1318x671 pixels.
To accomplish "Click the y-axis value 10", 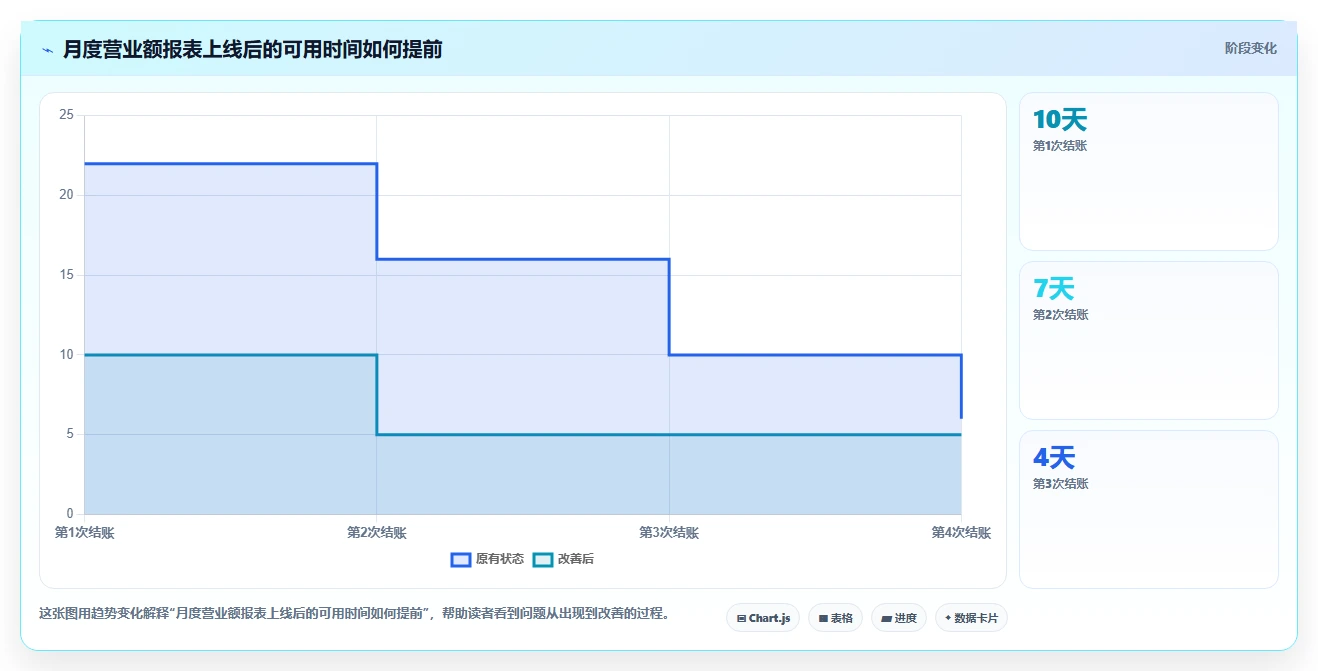I will 67,355.
